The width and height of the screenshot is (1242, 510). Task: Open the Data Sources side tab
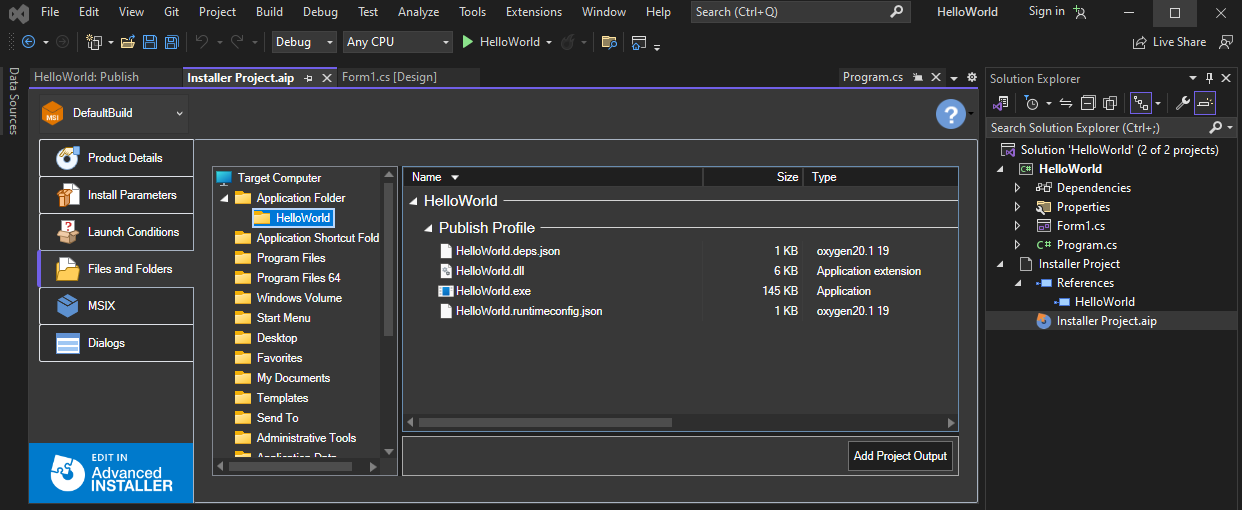tap(13, 100)
